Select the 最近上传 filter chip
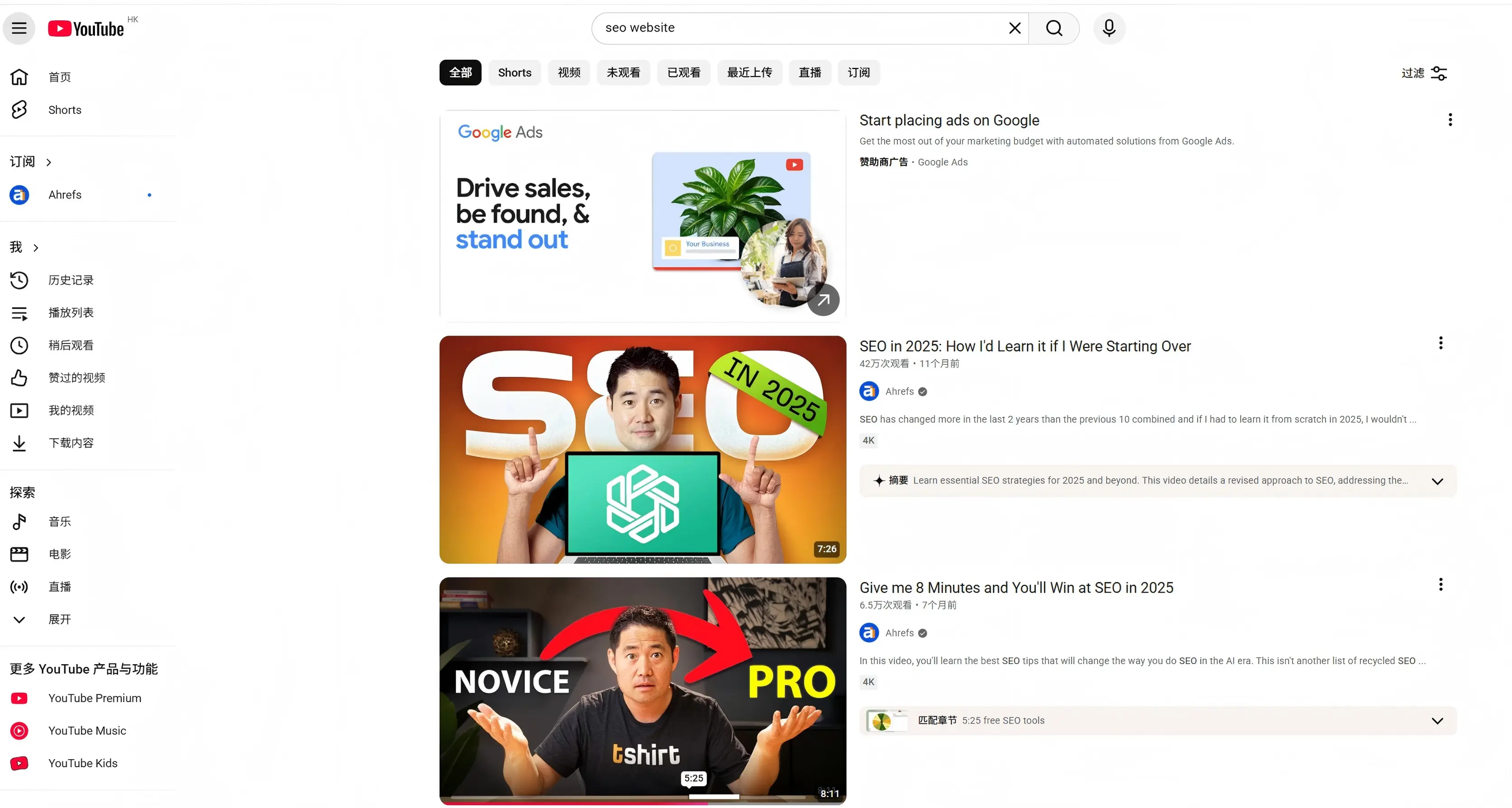 pos(749,73)
